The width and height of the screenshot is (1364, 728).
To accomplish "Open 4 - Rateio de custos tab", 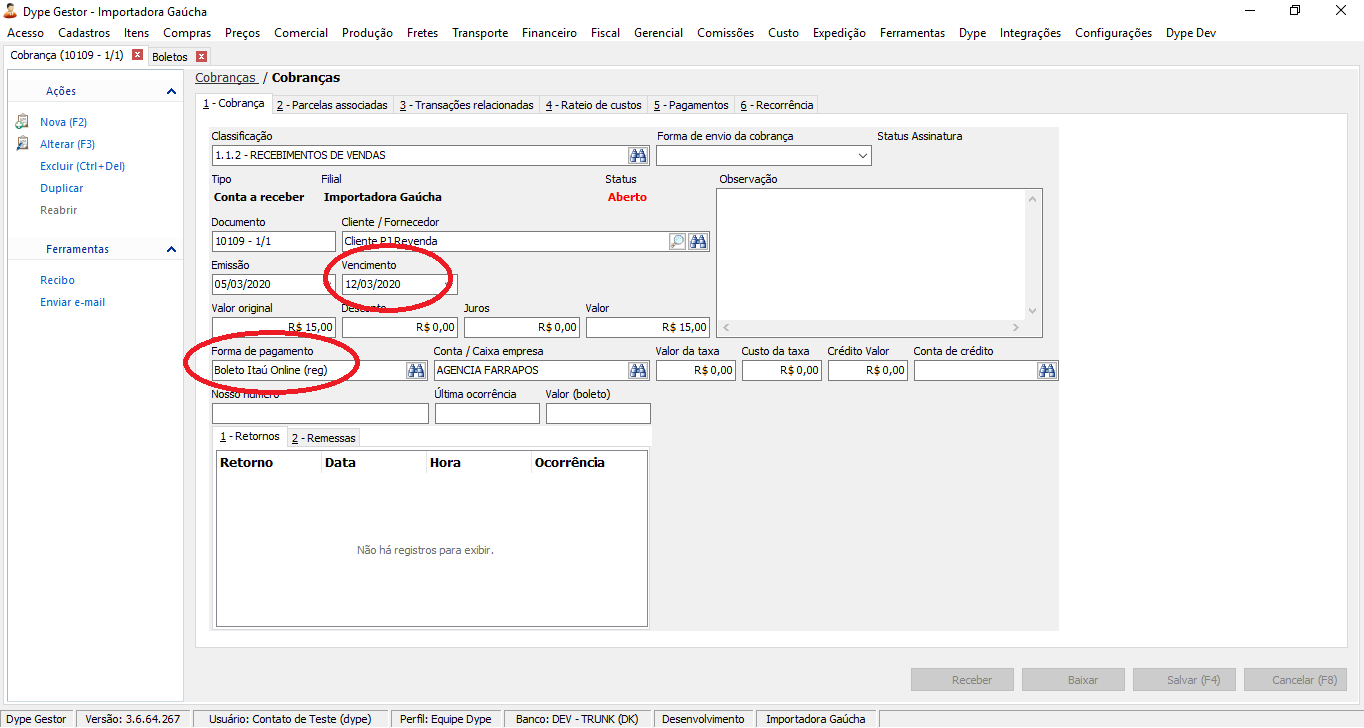I will coord(594,105).
